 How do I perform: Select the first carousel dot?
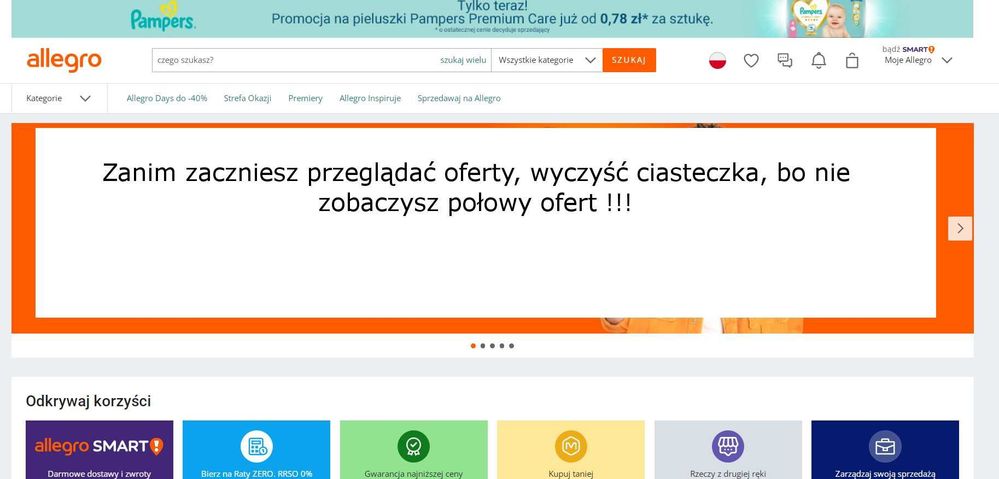(473, 346)
